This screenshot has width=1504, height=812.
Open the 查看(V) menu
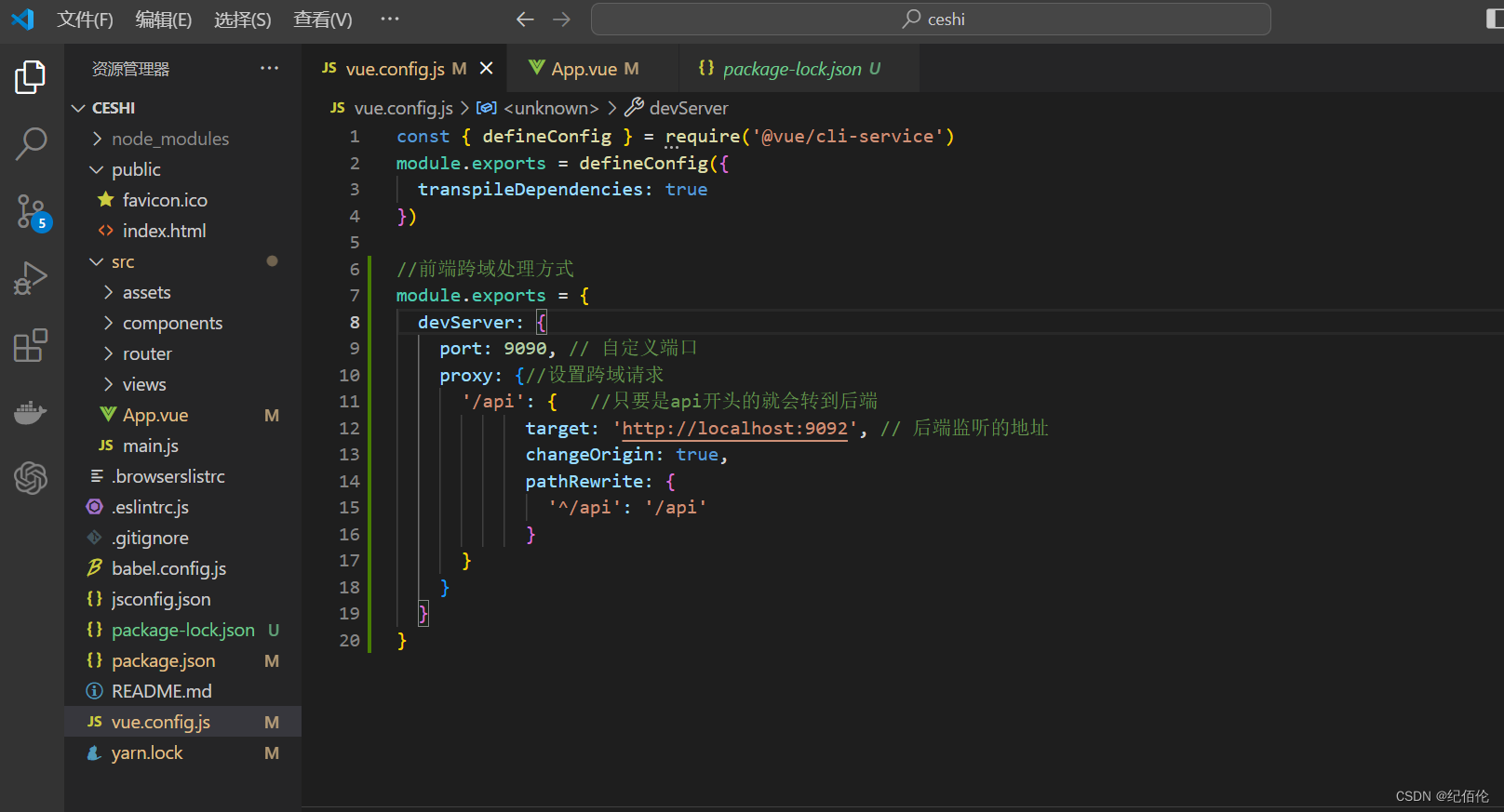(x=322, y=19)
